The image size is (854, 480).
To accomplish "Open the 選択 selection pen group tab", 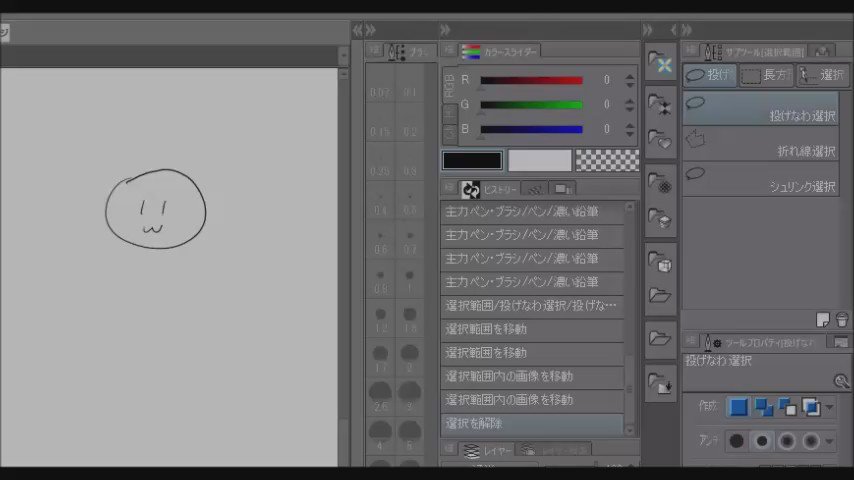I will click(x=822, y=75).
